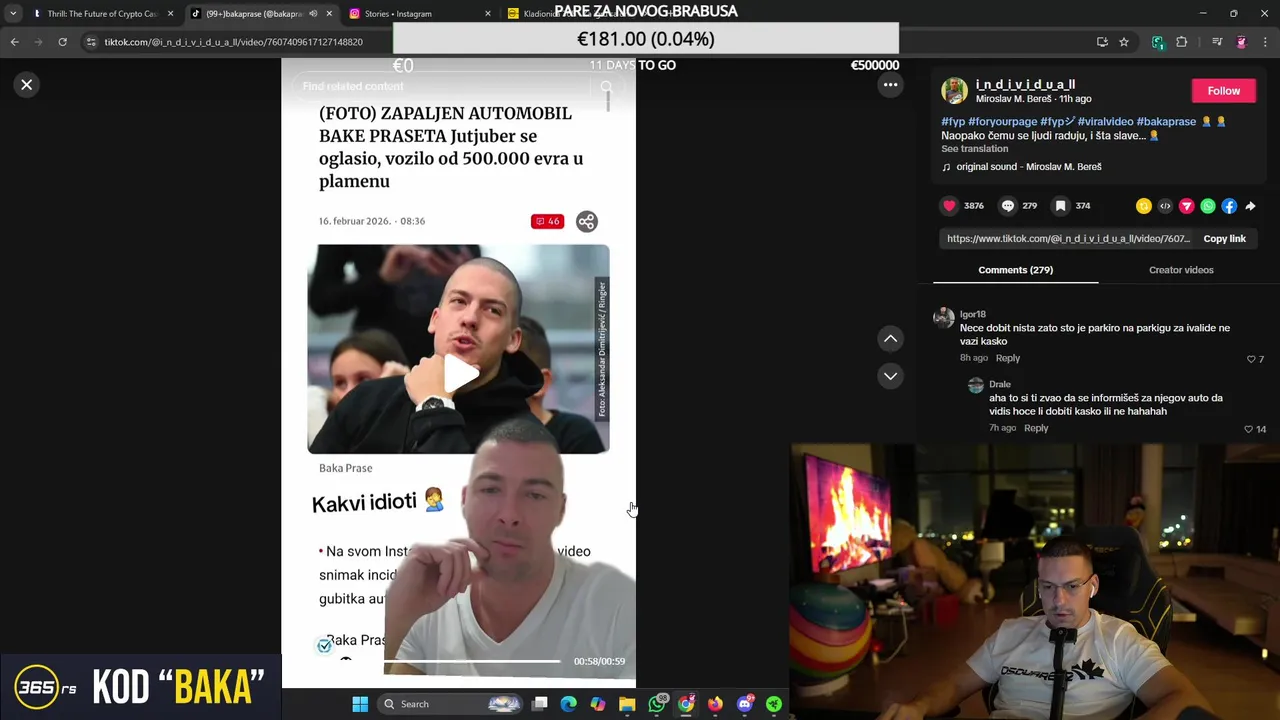Expand more share options arrow
This screenshot has width=1280, height=720.
tap(1250, 206)
